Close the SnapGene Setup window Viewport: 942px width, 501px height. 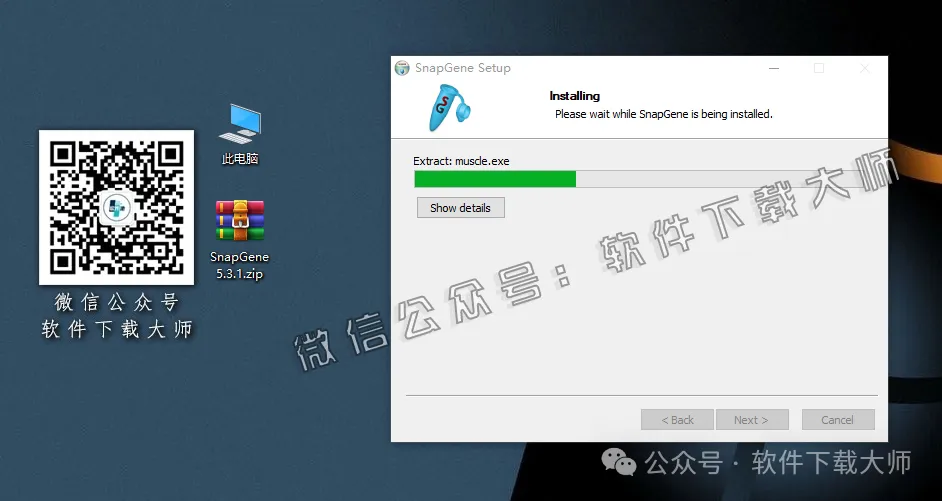pyautogui.click(x=865, y=68)
